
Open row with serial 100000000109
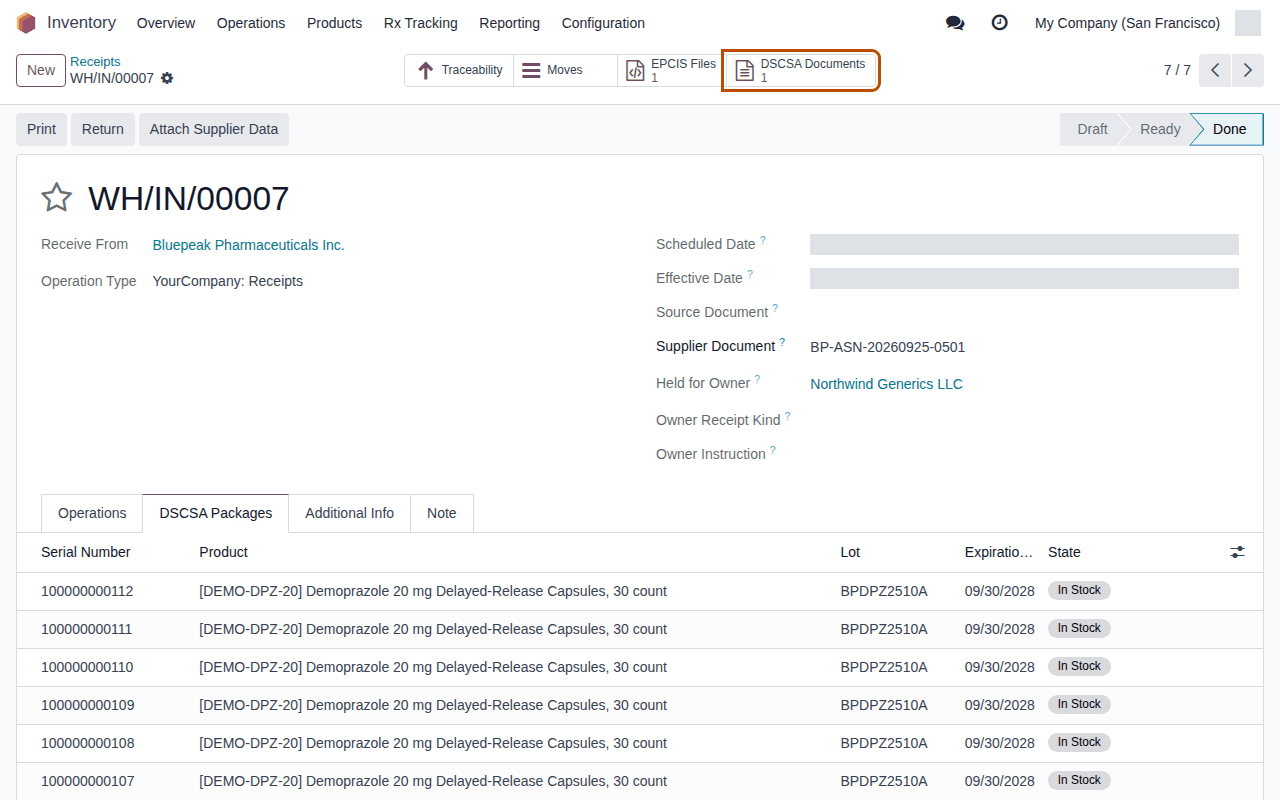(640, 705)
